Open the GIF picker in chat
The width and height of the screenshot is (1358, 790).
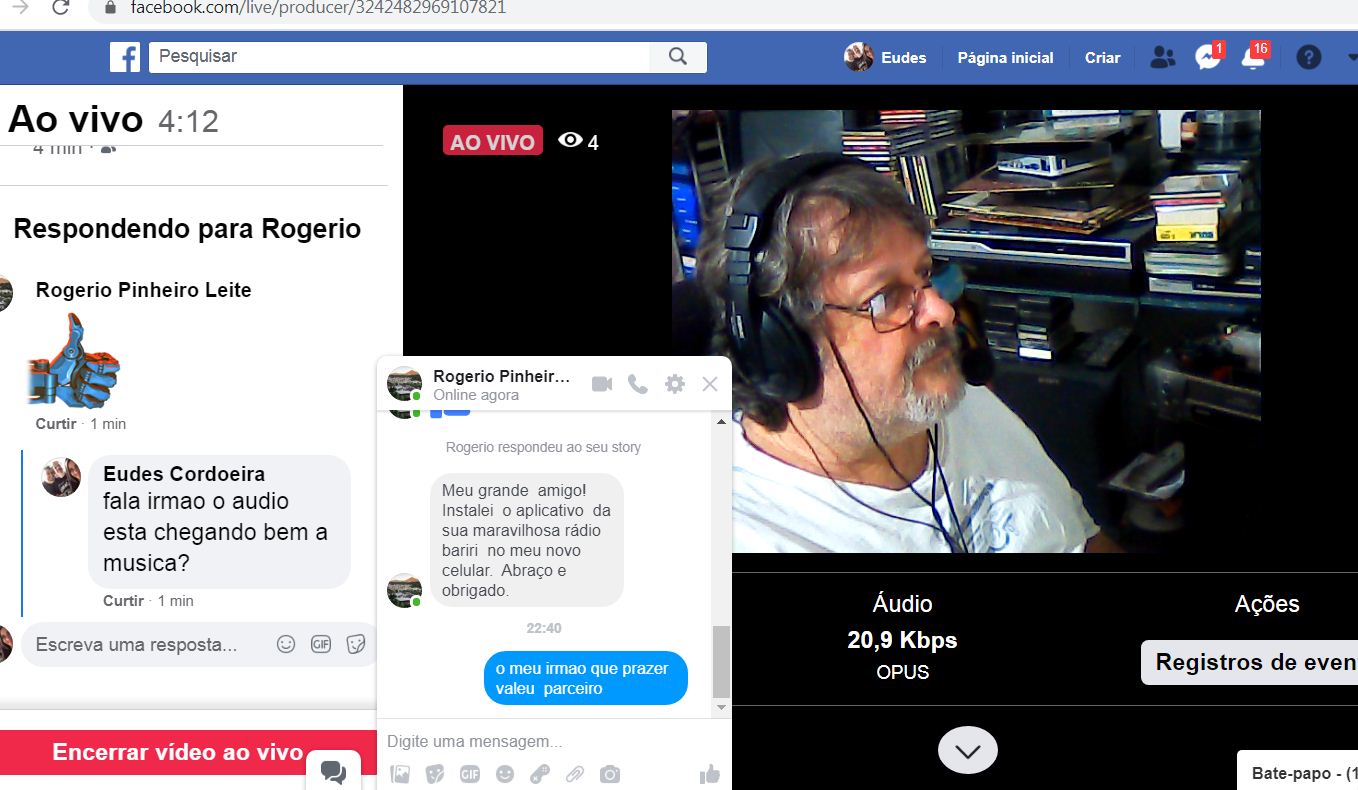click(470, 773)
